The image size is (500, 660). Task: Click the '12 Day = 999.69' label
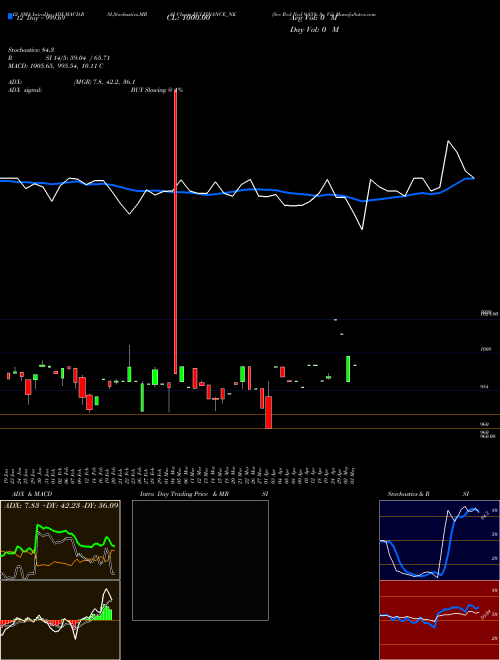39,19
